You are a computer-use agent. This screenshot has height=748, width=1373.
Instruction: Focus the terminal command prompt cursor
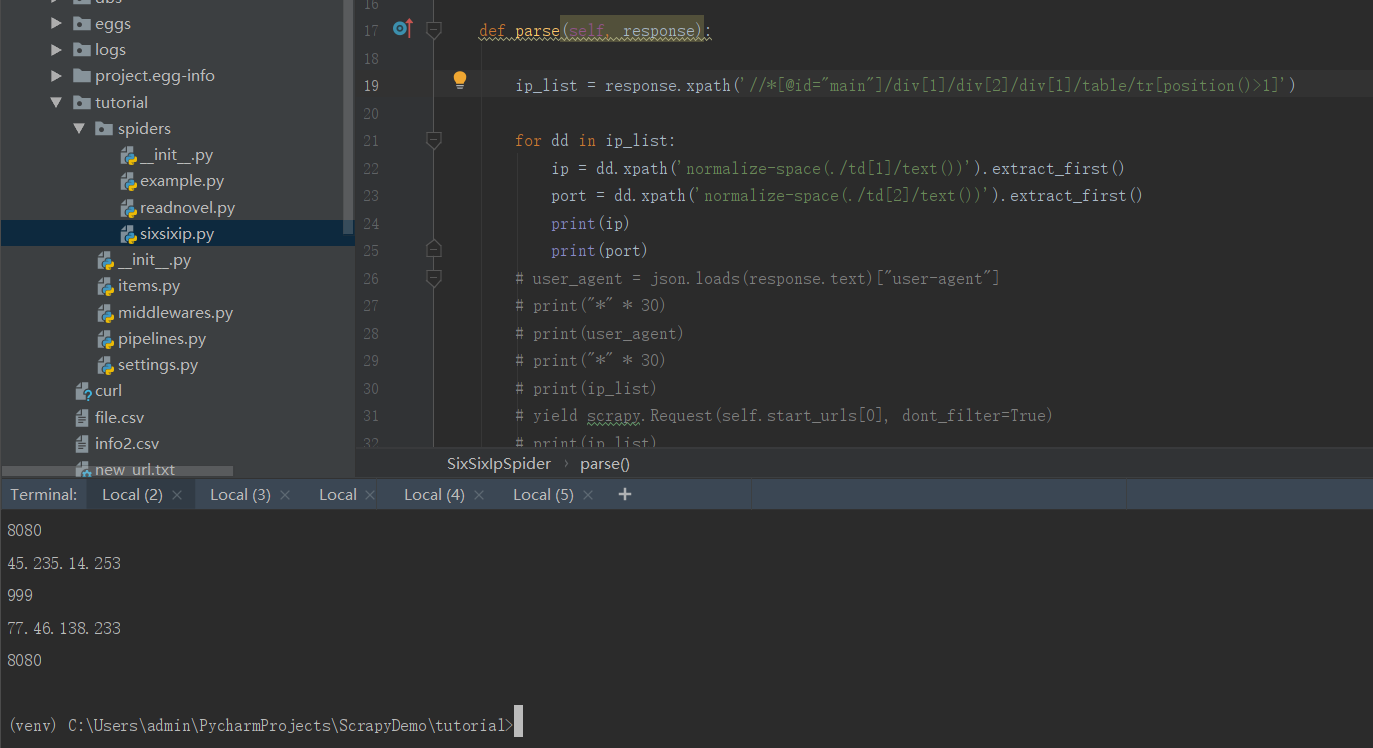[518, 723]
